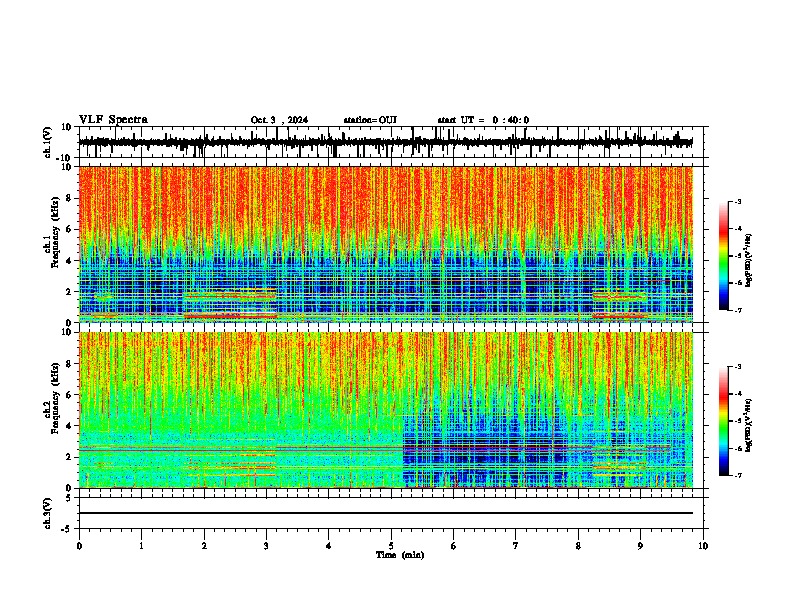Click the 8 kHz tick on ch.1 spectrogram

point(69,198)
